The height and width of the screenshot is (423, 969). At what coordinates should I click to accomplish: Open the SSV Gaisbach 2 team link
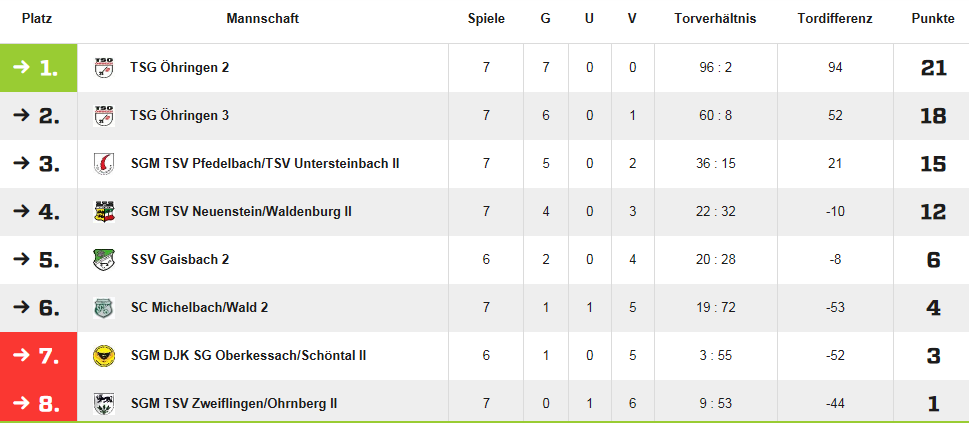180,259
